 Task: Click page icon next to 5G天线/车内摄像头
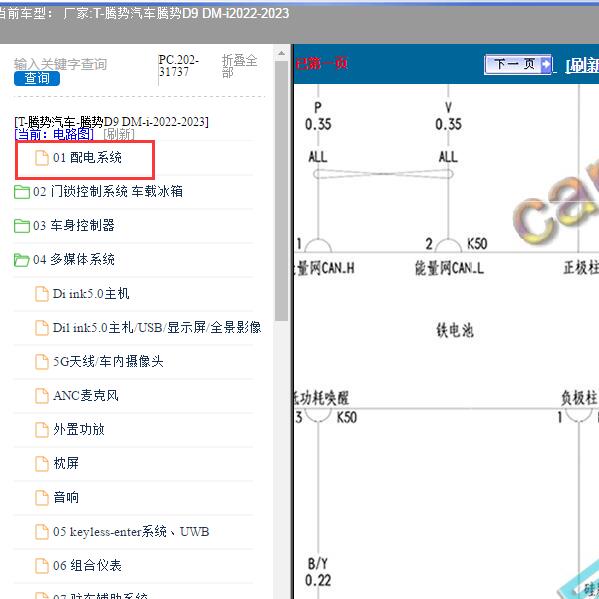pyautogui.click(x=42, y=362)
